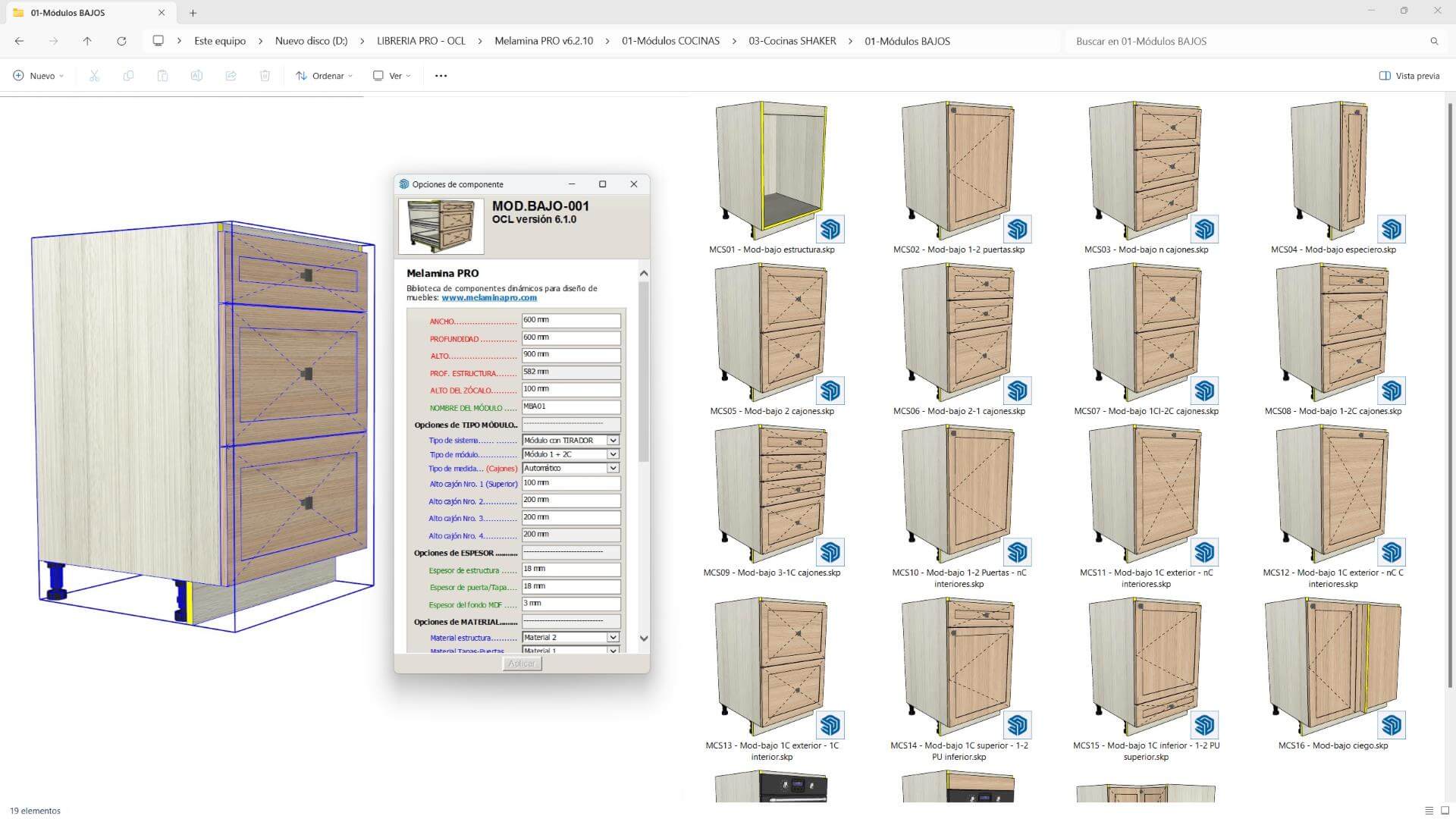Select file MCS02 - Mod-bajo 1-2 puertas.skp
This screenshot has height=819, width=1456.
point(959,177)
